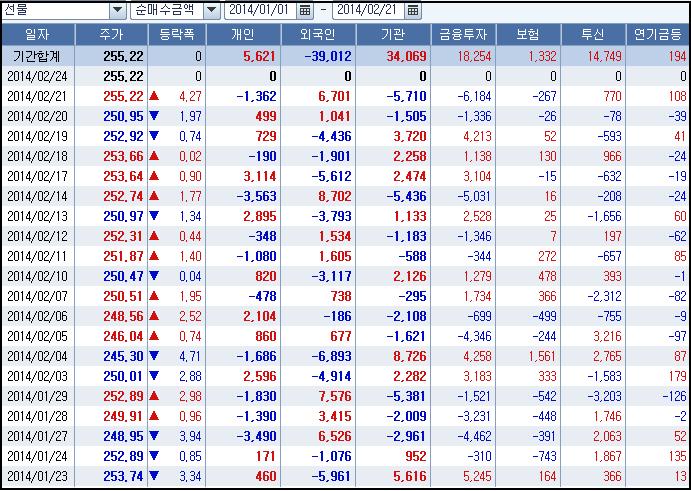Open the 선물 dropdown arrow
Image resolution: width=691 pixels, height=491 pixels.
[117, 10]
